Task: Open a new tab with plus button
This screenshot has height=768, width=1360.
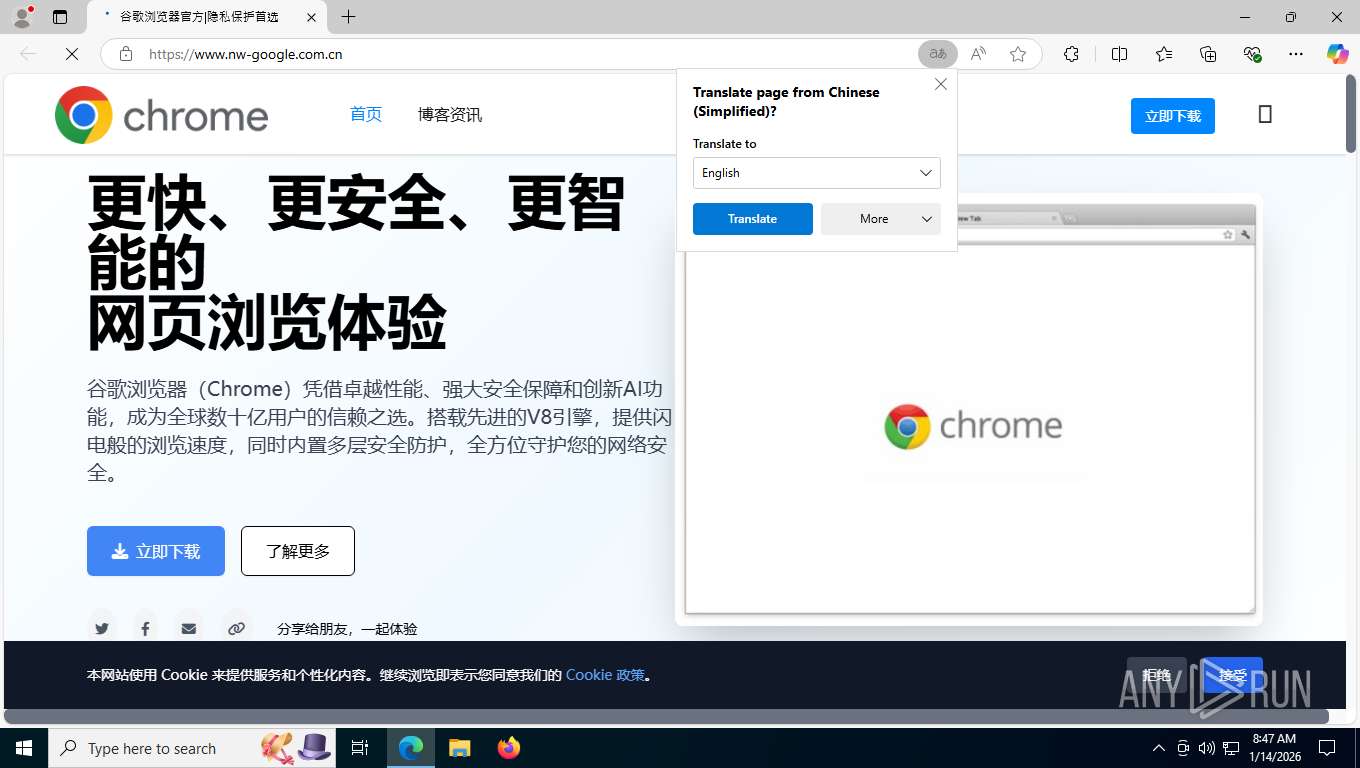Action: click(x=348, y=17)
